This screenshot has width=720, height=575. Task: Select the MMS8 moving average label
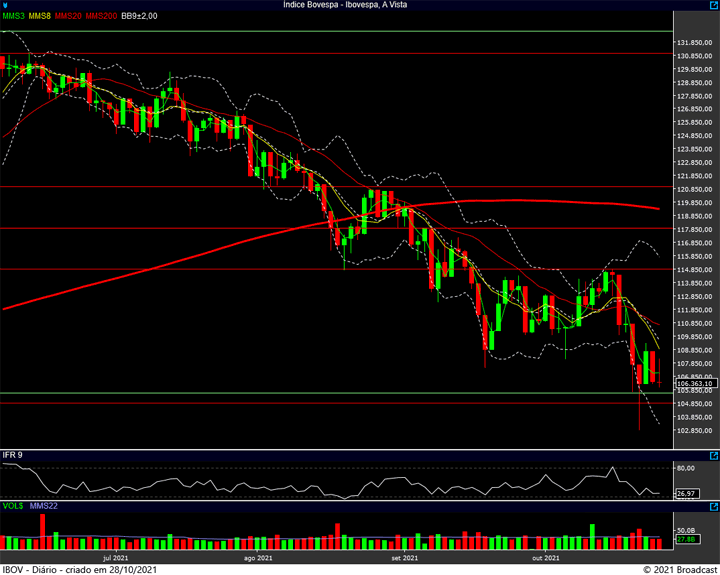click(x=39, y=16)
